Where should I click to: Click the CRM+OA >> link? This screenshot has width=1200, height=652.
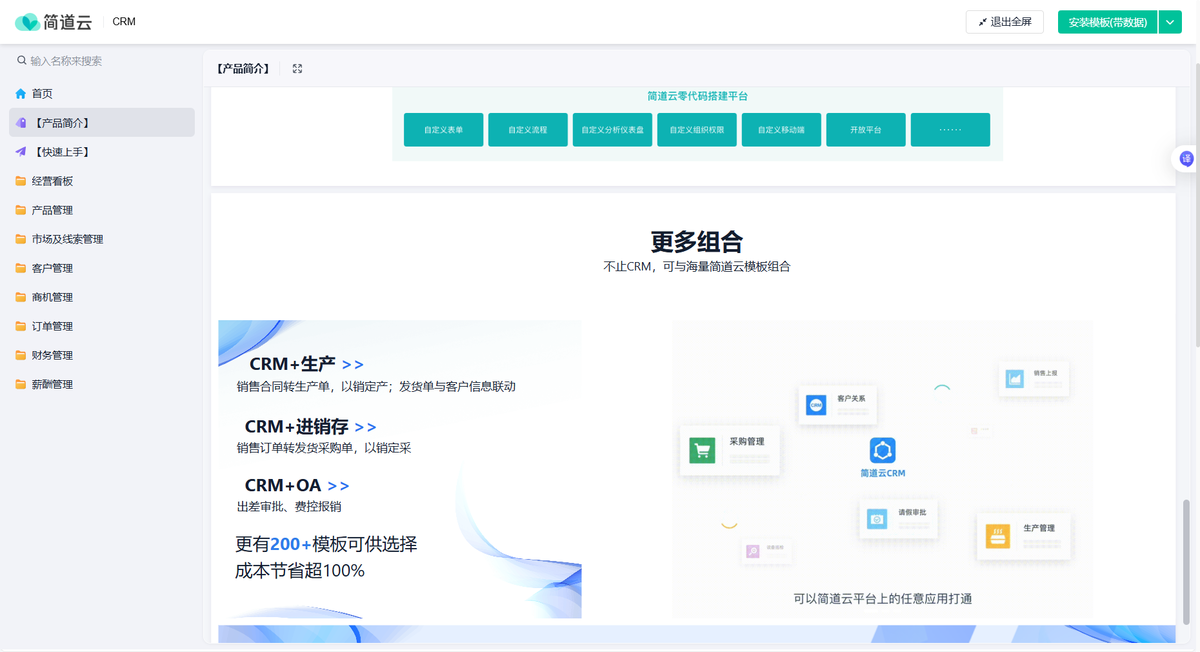297,486
